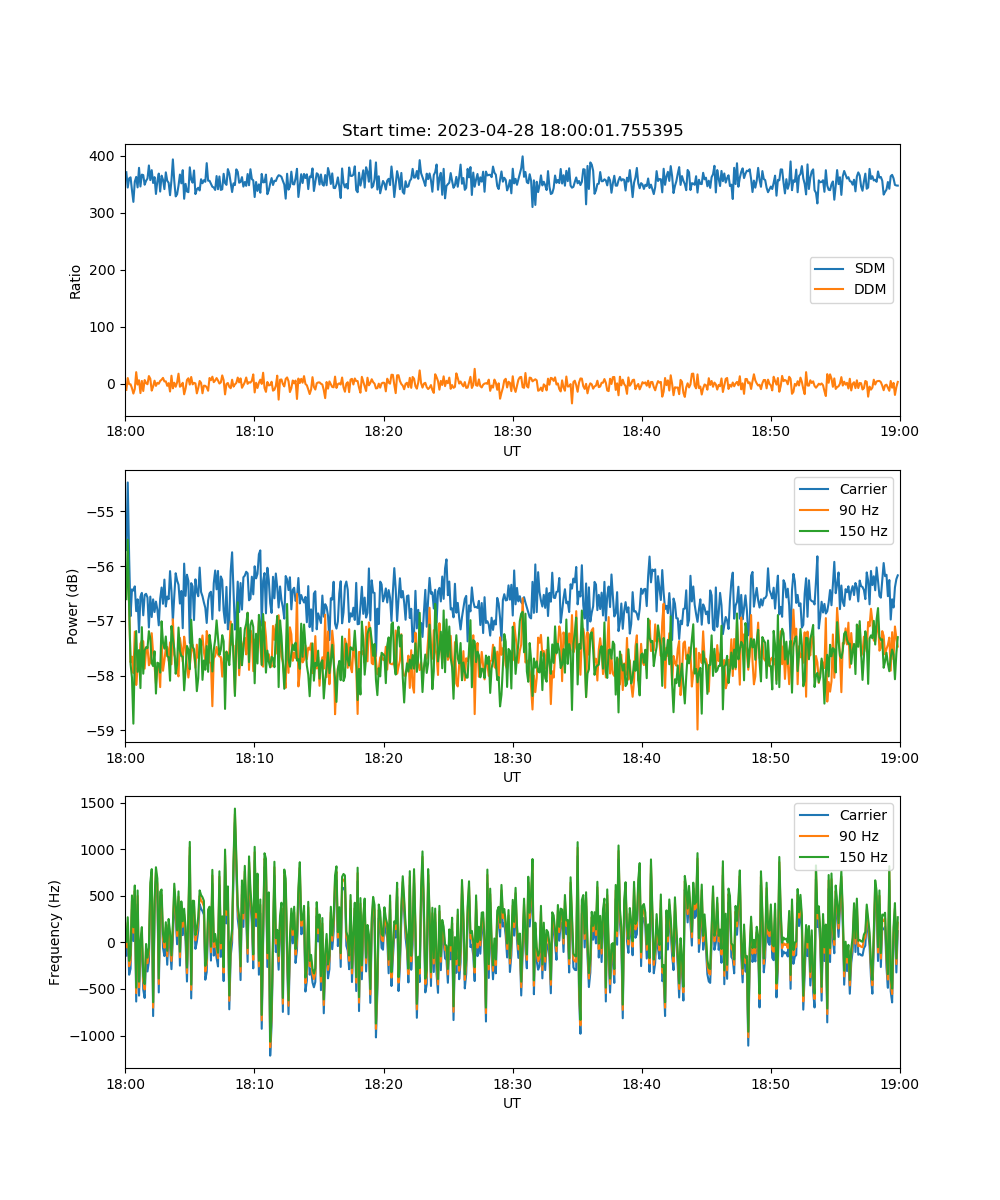Click the 'Ratio' y-axis label
This screenshot has width=1000, height=1200.
(x=76, y=281)
